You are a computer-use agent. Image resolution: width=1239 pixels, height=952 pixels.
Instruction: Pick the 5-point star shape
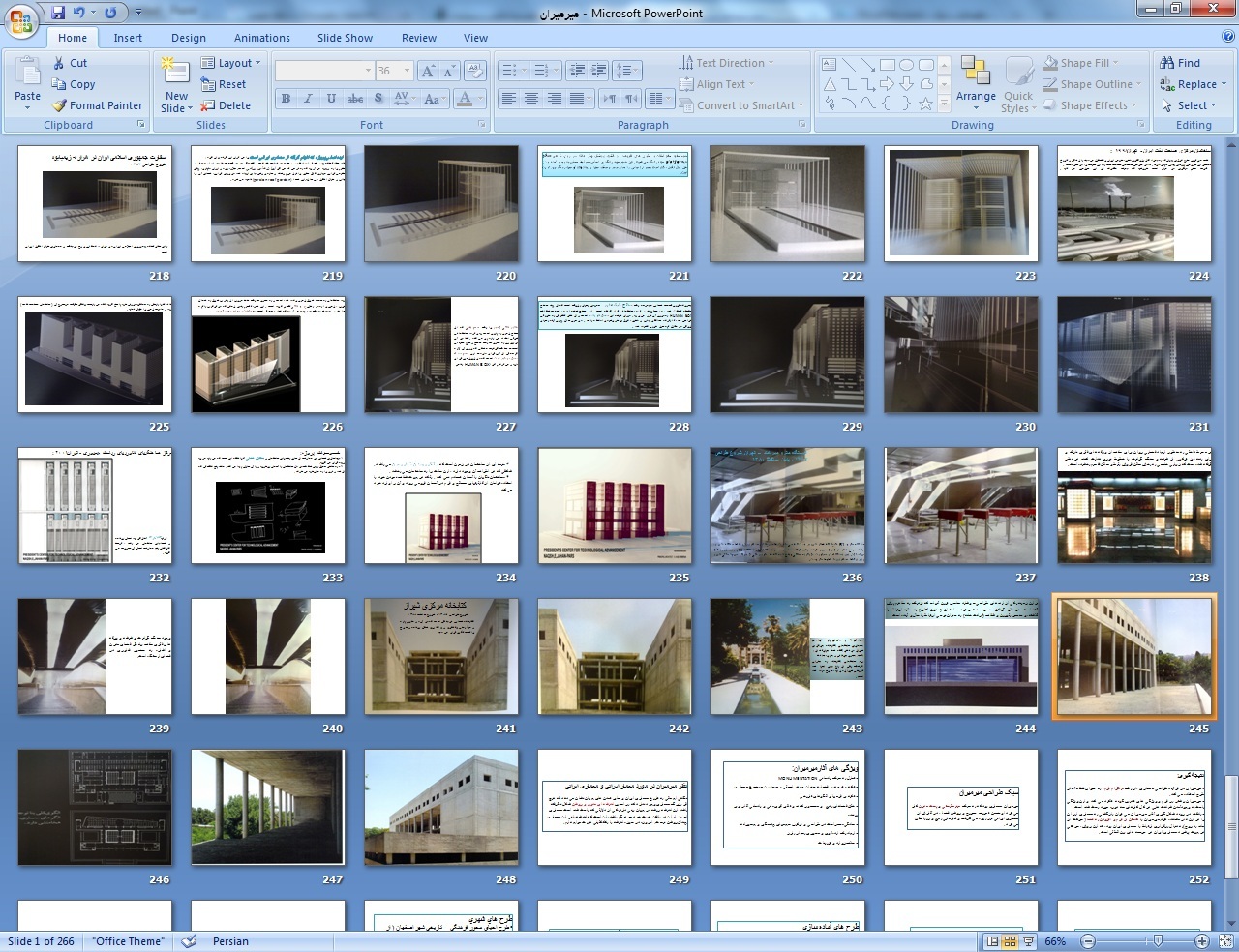[x=925, y=104]
